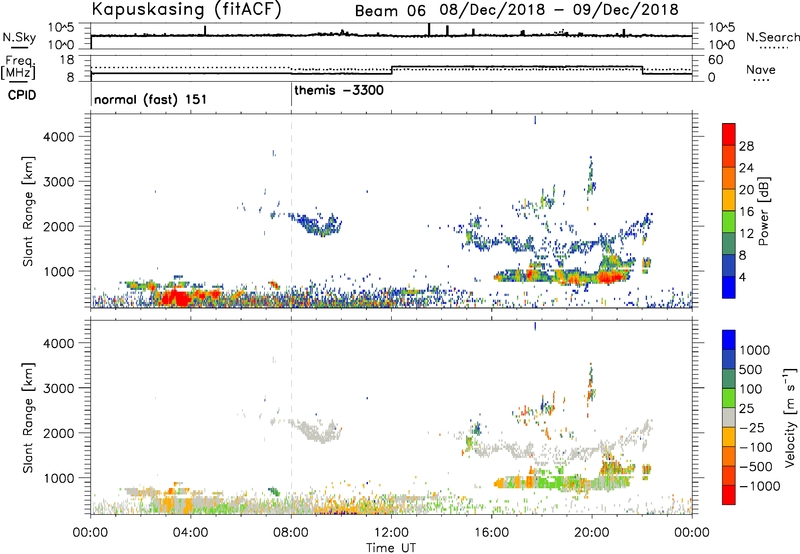
Task: Click the 09/Dec/2018 end date
Action: [626, 10]
